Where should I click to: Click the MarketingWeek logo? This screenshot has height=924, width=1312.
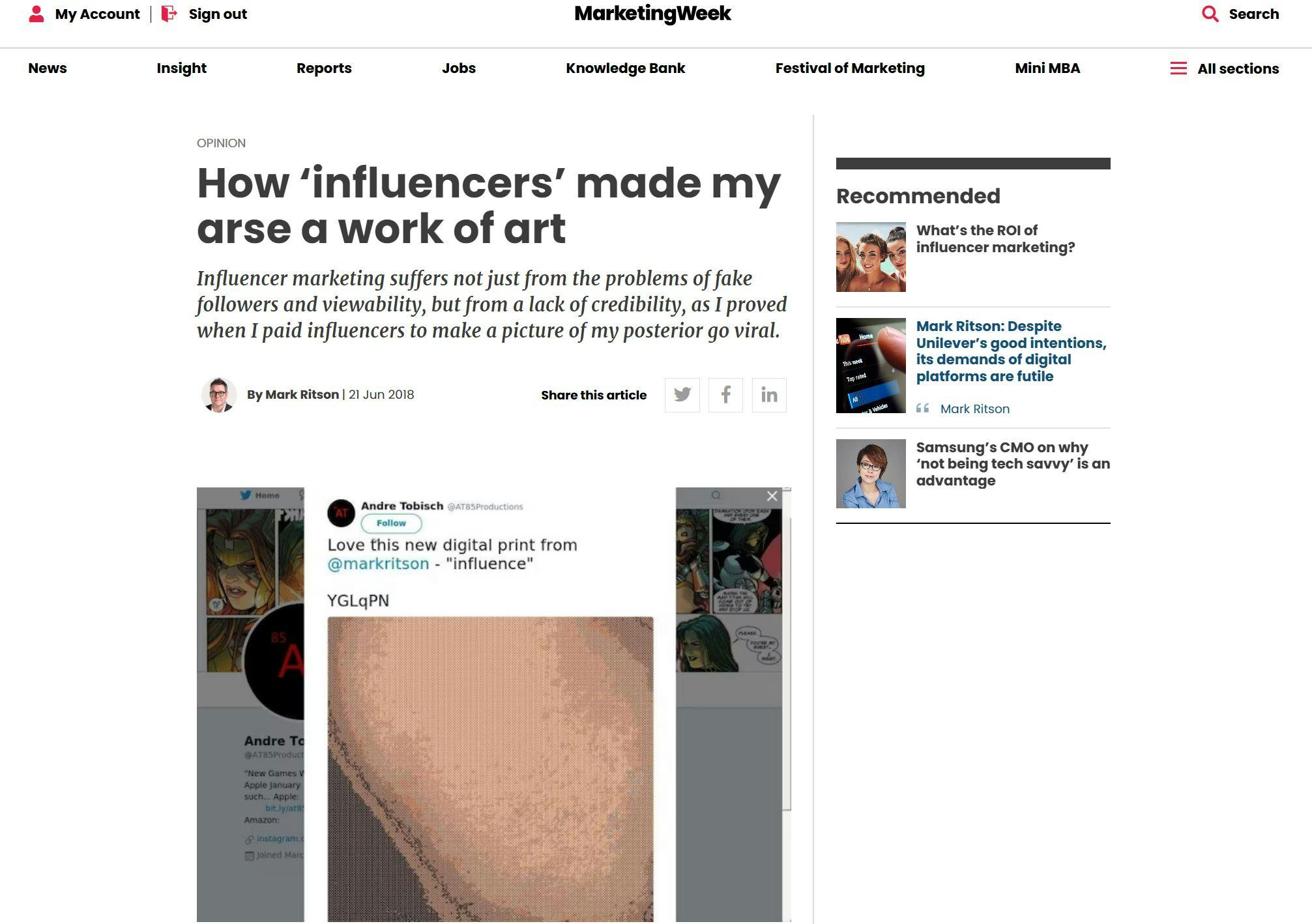click(x=652, y=14)
